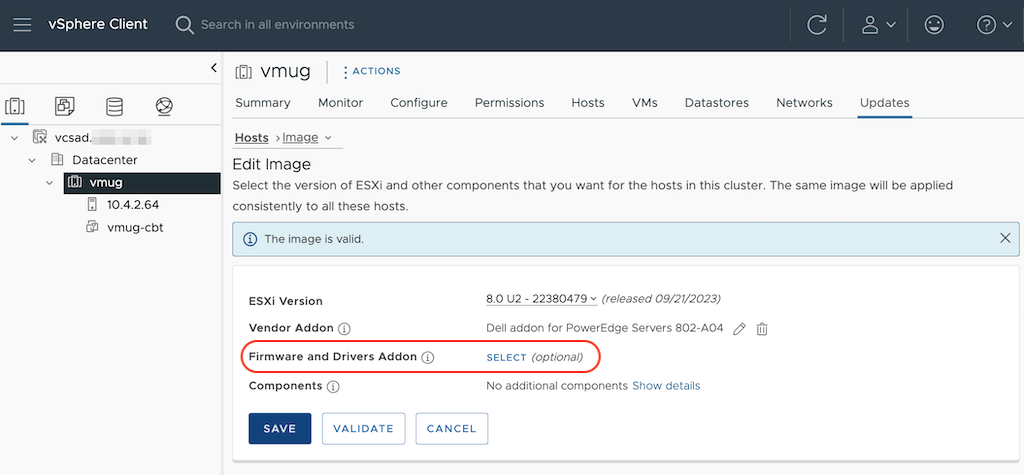Collapse the Datacenter tree node
This screenshot has height=475, width=1024.
click(32, 160)
